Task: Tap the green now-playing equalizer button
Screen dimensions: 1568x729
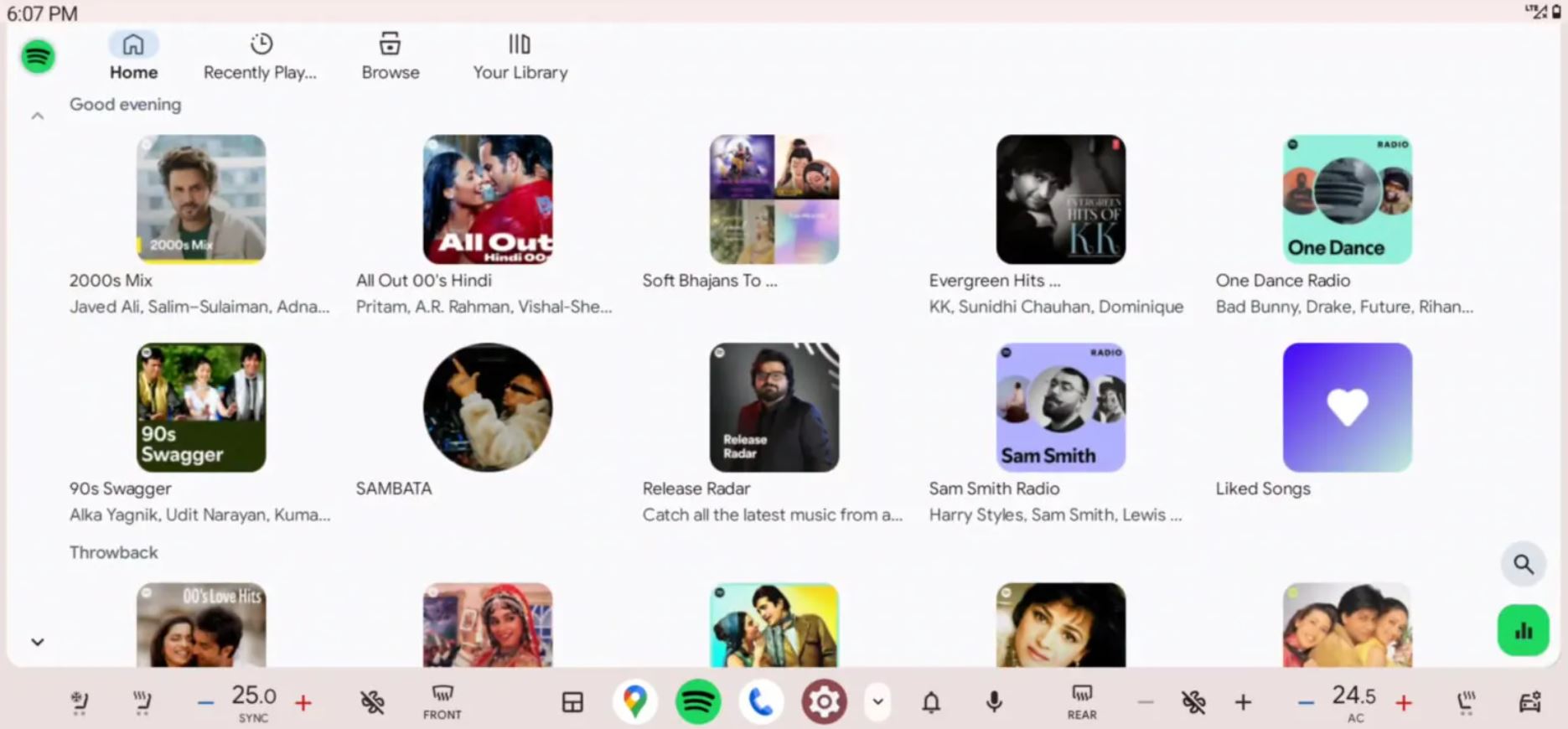Action: [x=1523, y=631]
